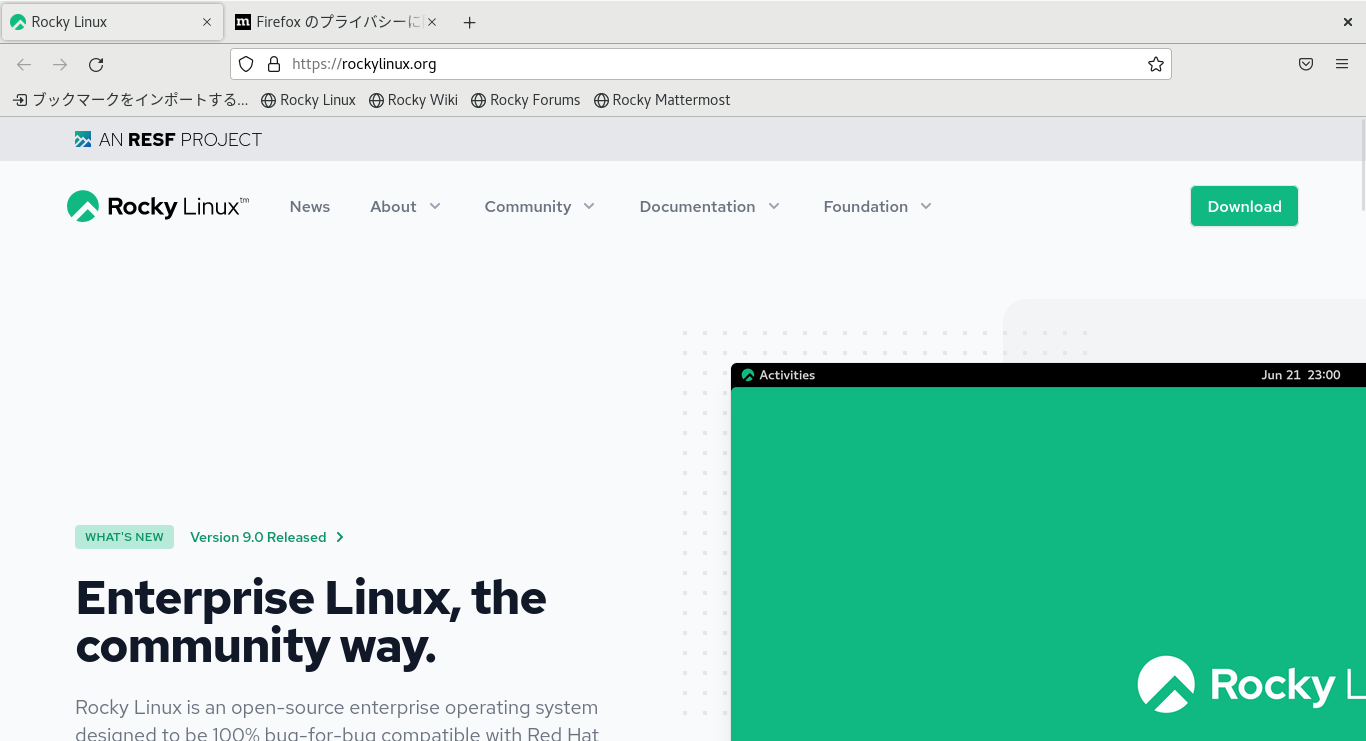Open a new tab with plus icon
The image size is (1366, 741).
point(470,22)
